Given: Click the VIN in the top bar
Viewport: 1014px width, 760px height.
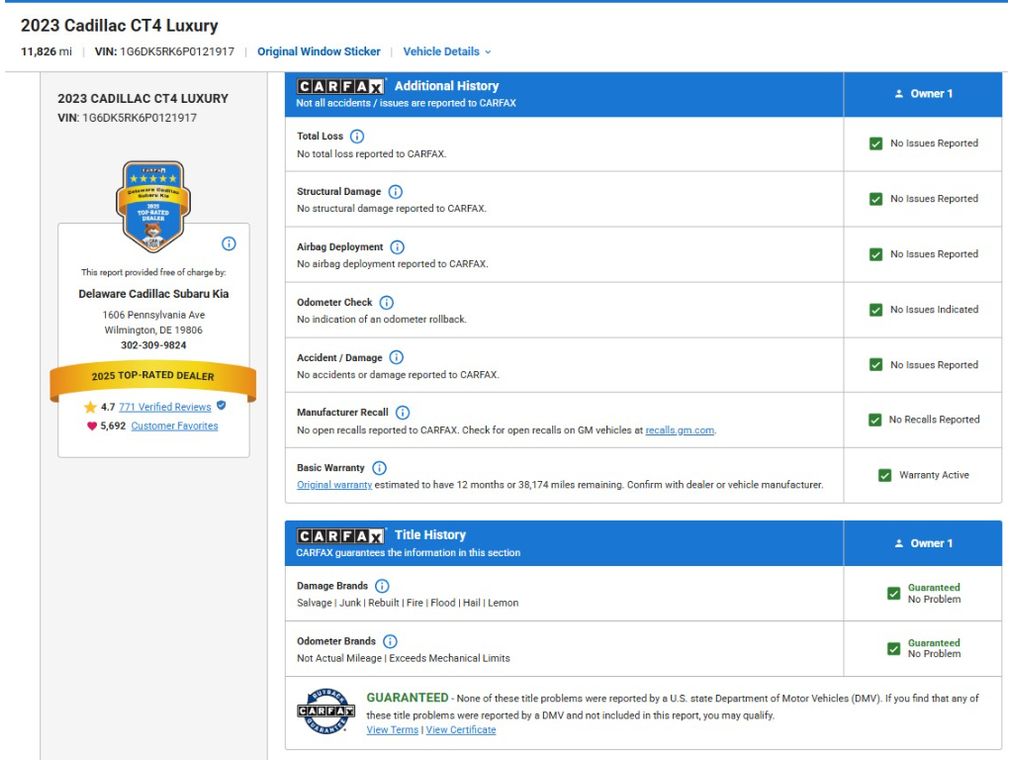Looking at the screenshot, I should click(164, 52).
